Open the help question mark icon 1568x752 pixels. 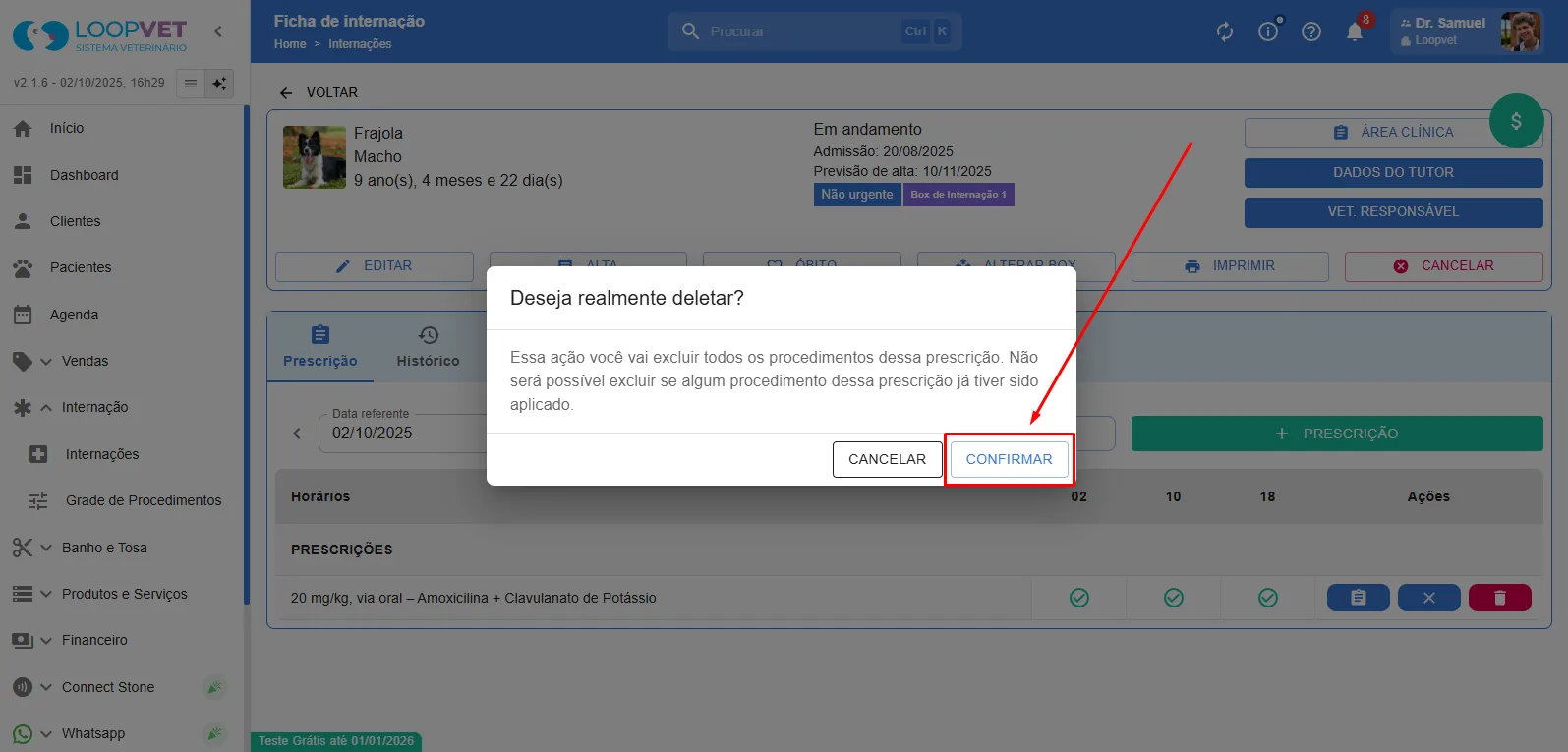pos(1310,31)
